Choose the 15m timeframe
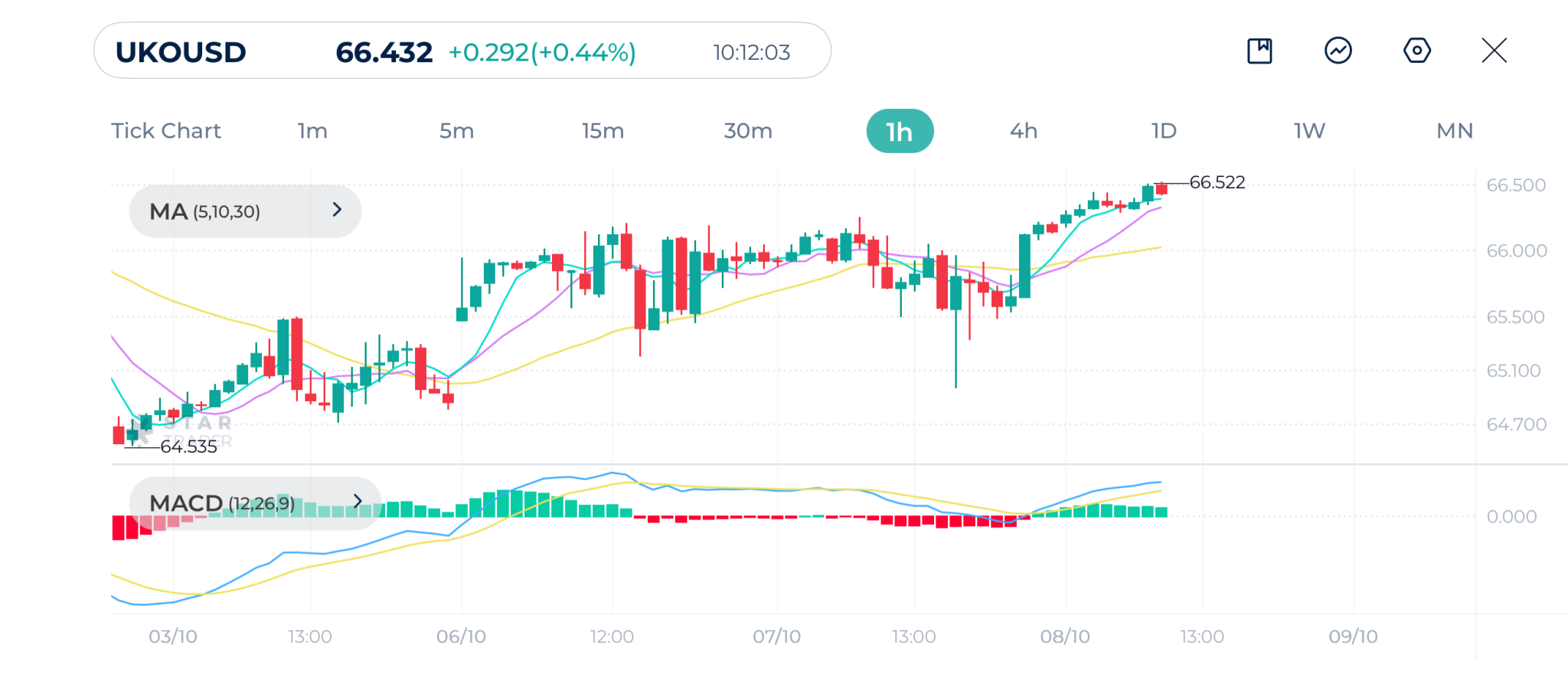This screenshot has height=690, width=1568. 603,131
